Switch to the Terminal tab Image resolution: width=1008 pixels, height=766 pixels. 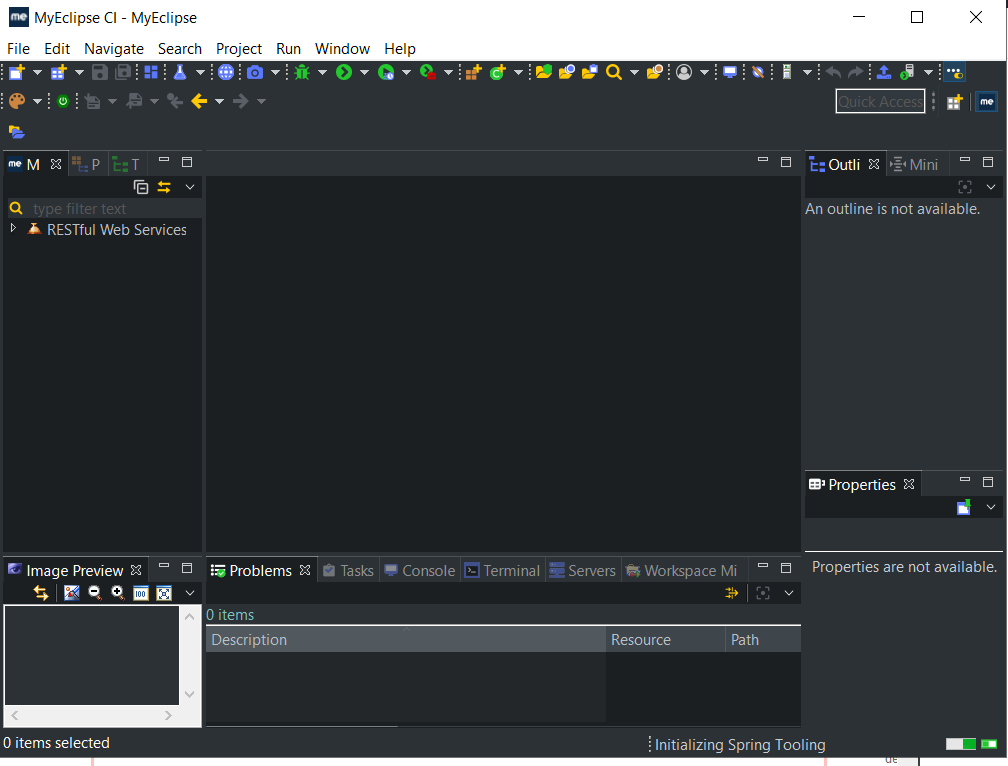tap(503, 571)
